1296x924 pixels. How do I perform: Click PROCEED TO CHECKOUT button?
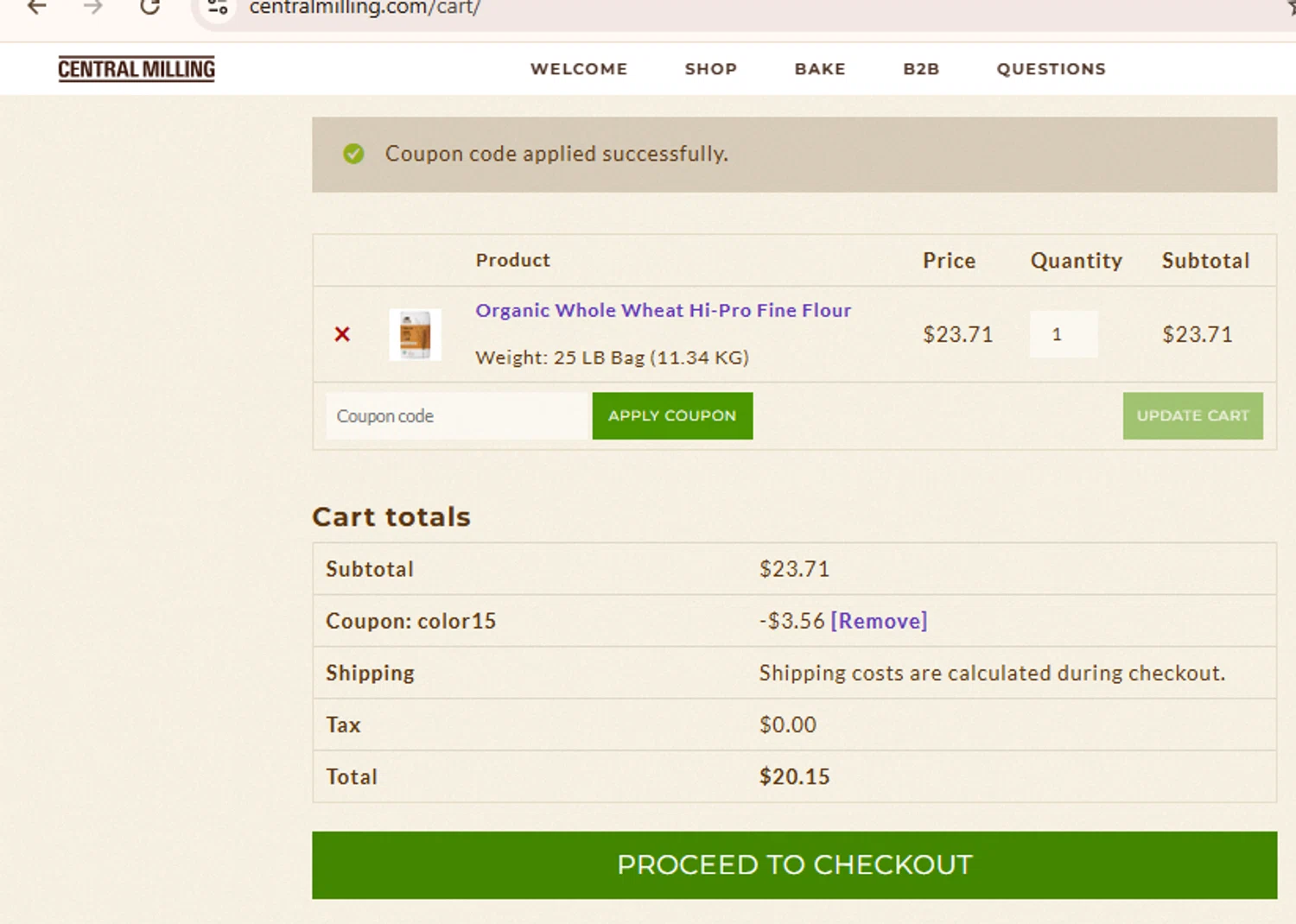point(794,865)
